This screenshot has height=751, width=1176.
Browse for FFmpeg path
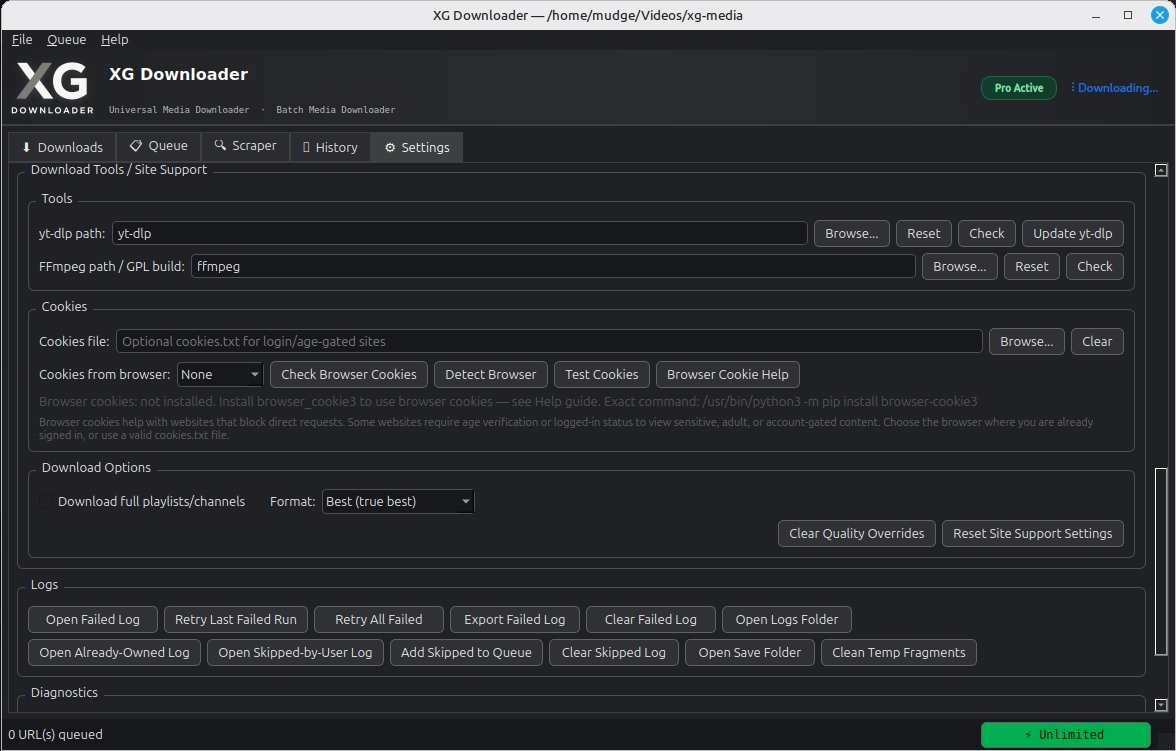pyautogui.click(x=959, y=266)
